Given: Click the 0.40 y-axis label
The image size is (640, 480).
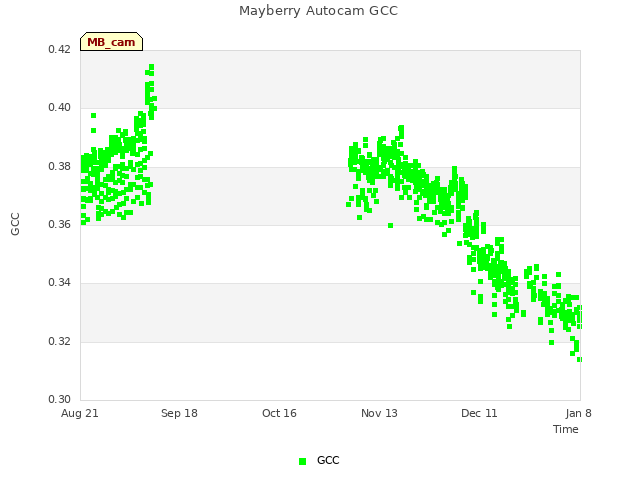Looking at the screenshot, I should (59, 107).
